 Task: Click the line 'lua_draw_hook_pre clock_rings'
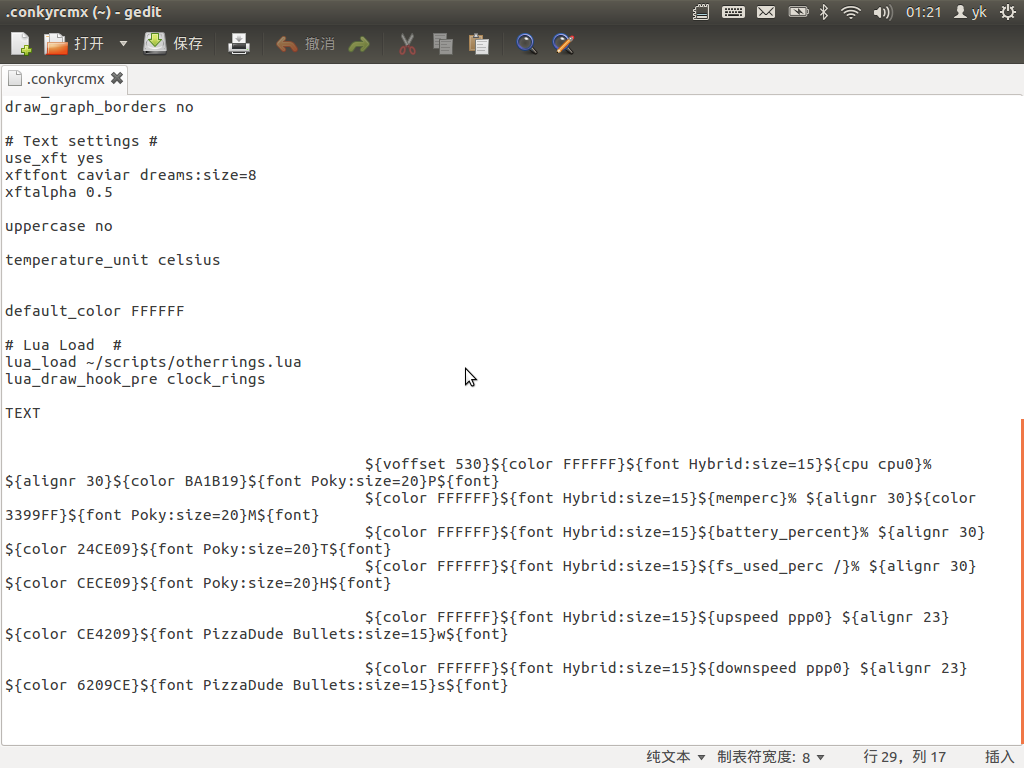tap(135, 379)
